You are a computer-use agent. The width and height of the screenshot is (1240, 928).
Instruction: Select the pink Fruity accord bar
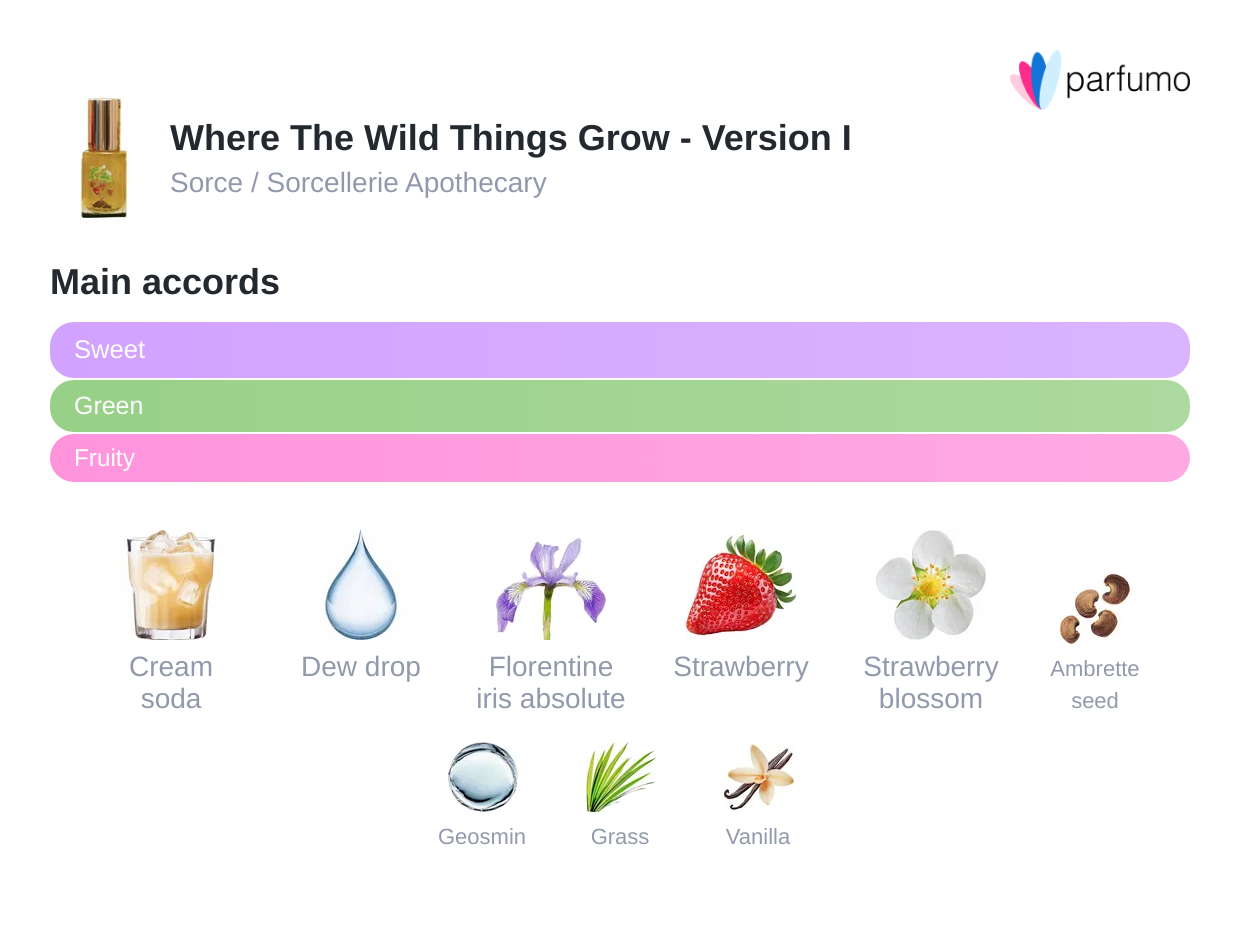[x=620, y=458]
